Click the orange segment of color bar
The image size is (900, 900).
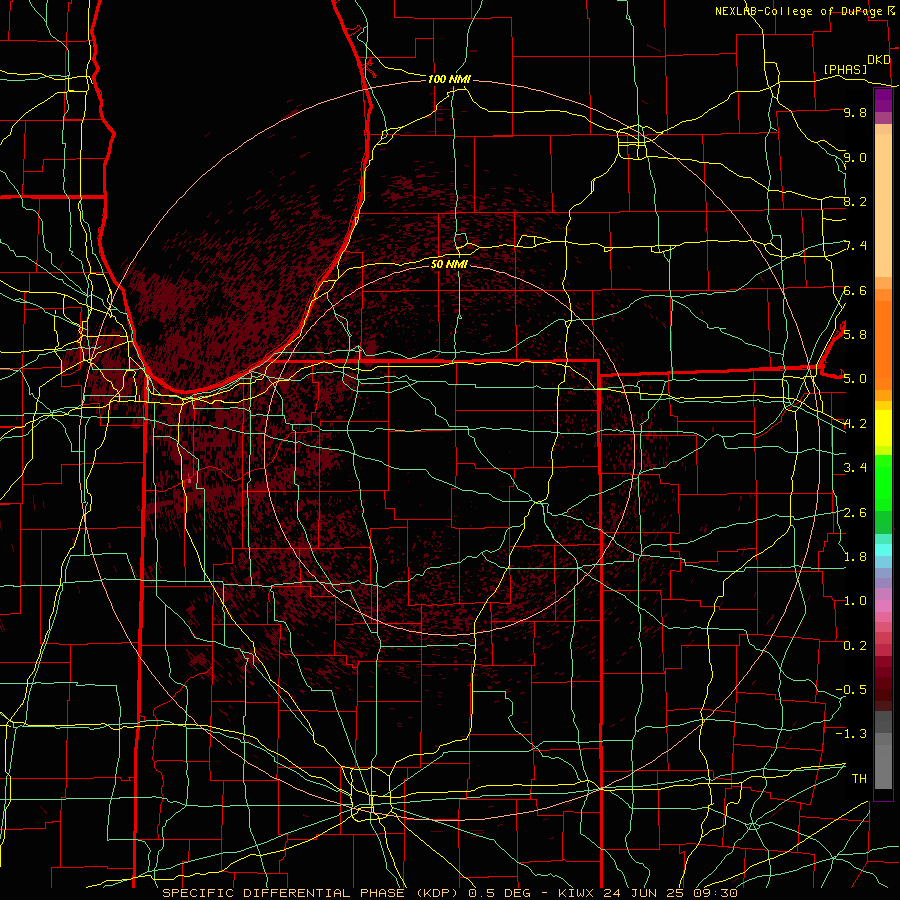[x=883, y=344]
